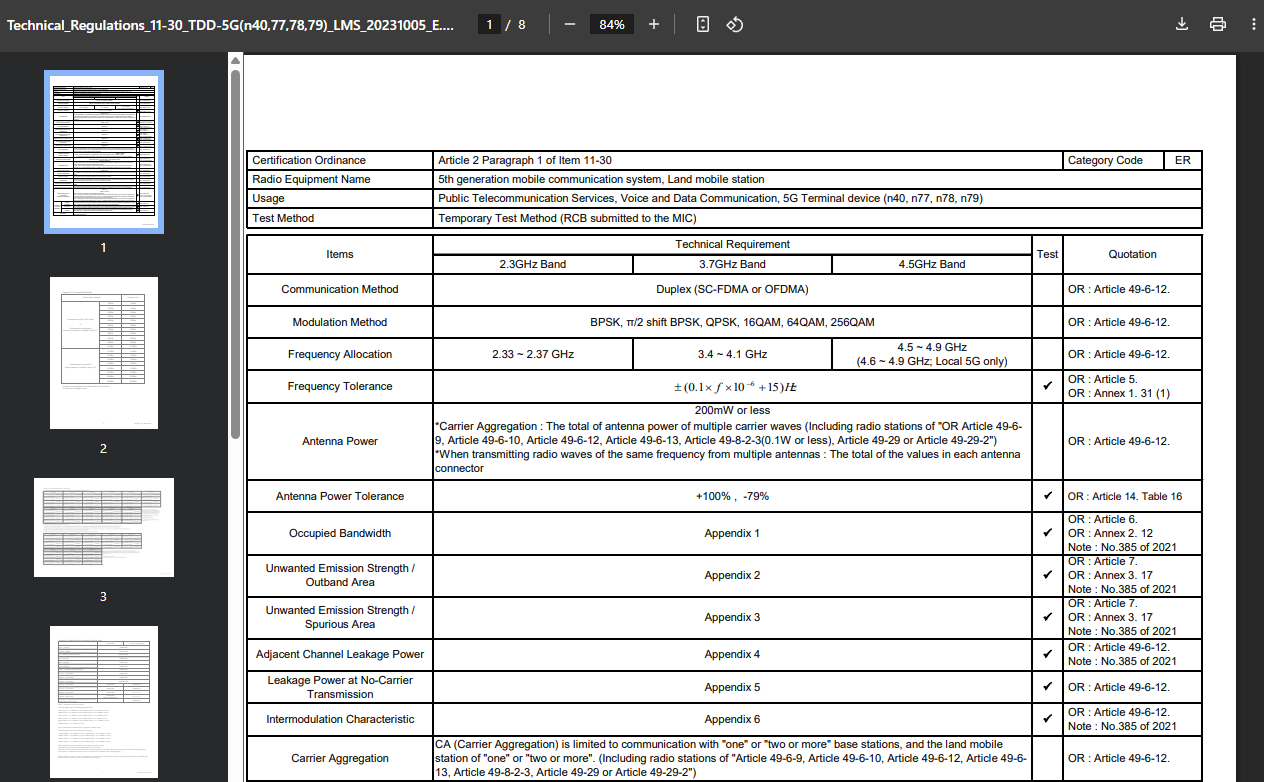Open the more actions menu
This screenshot has width=1264, height=782.
[x=1253, y=24]
